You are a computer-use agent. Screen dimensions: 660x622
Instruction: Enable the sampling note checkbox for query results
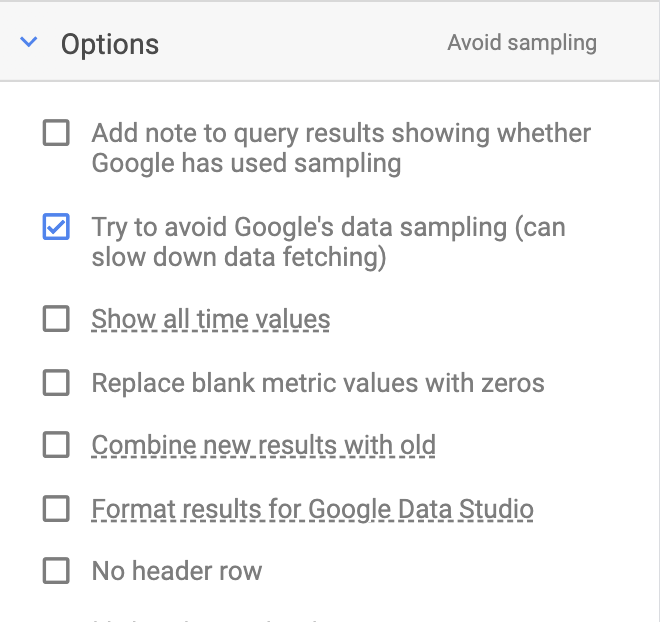[56, 133]
